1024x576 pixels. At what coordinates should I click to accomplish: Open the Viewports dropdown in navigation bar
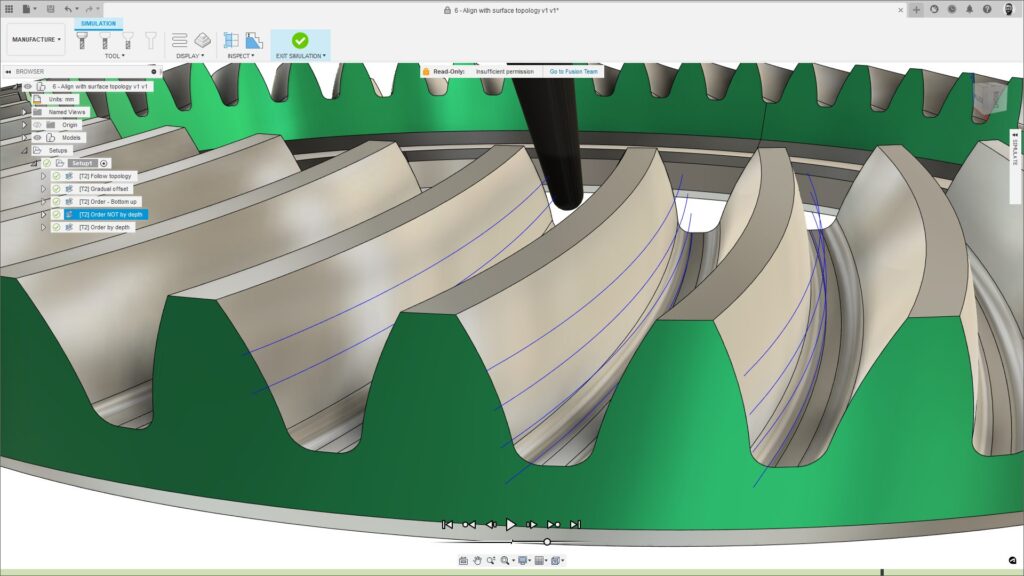click(558, 560)
